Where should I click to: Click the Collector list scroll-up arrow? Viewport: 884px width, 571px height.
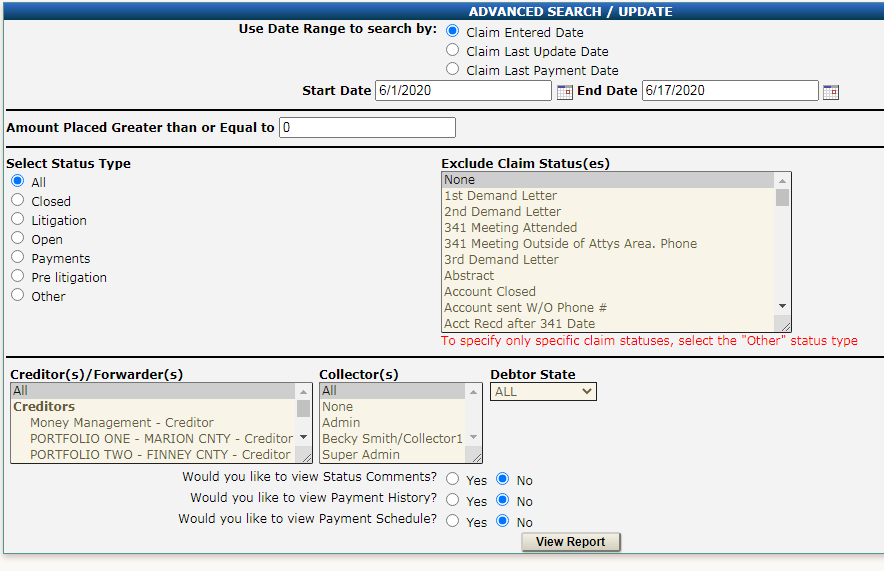473,392
